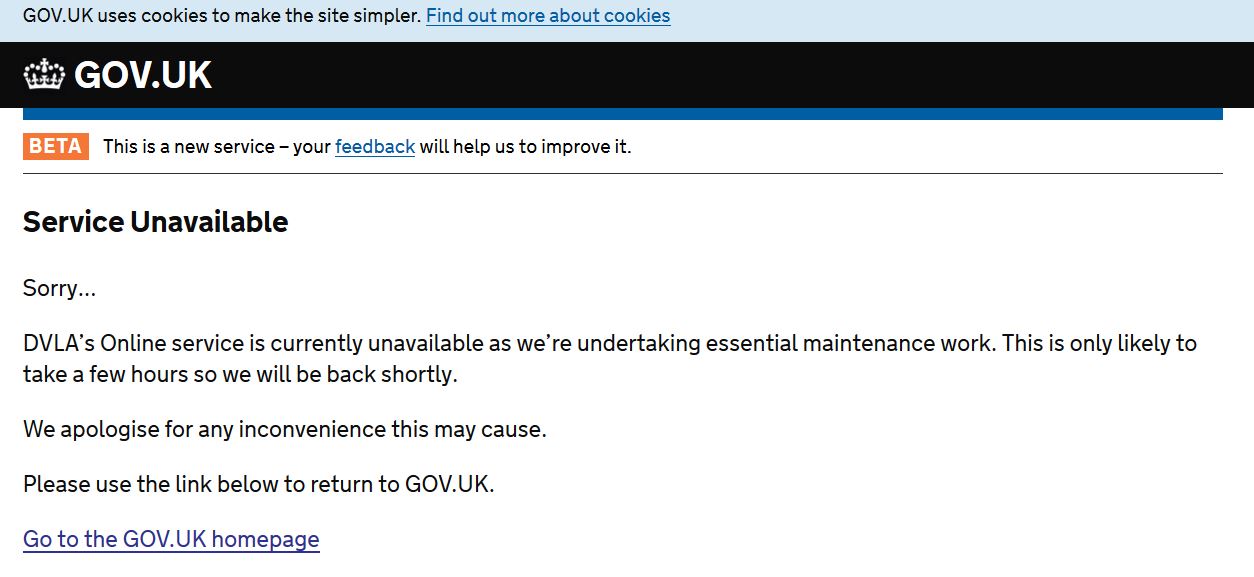This screenshot has width=1254, height=577.
Task: Click the GOV.UK logo text
Action: click(143, 75)
